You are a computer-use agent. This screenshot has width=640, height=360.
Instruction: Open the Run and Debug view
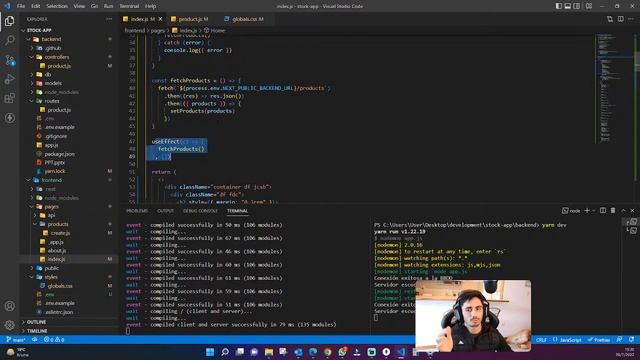(x=9, y=79)
